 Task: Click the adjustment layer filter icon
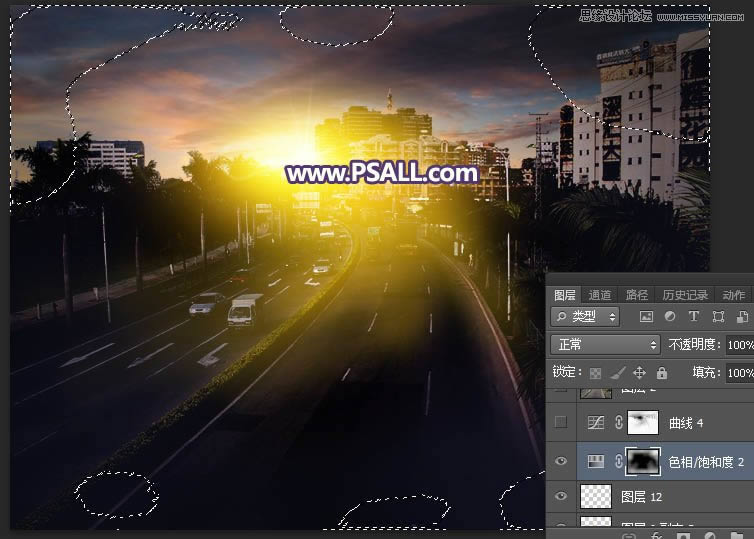pos(669,317)
